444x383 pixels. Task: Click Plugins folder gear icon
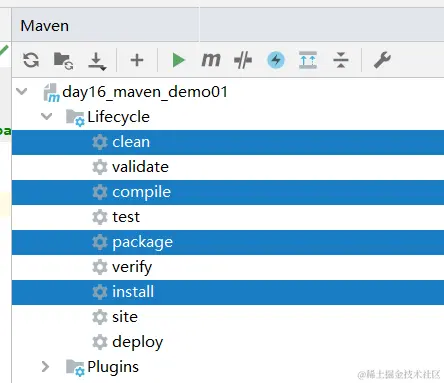pyautogui.click(x=75, y=368)
